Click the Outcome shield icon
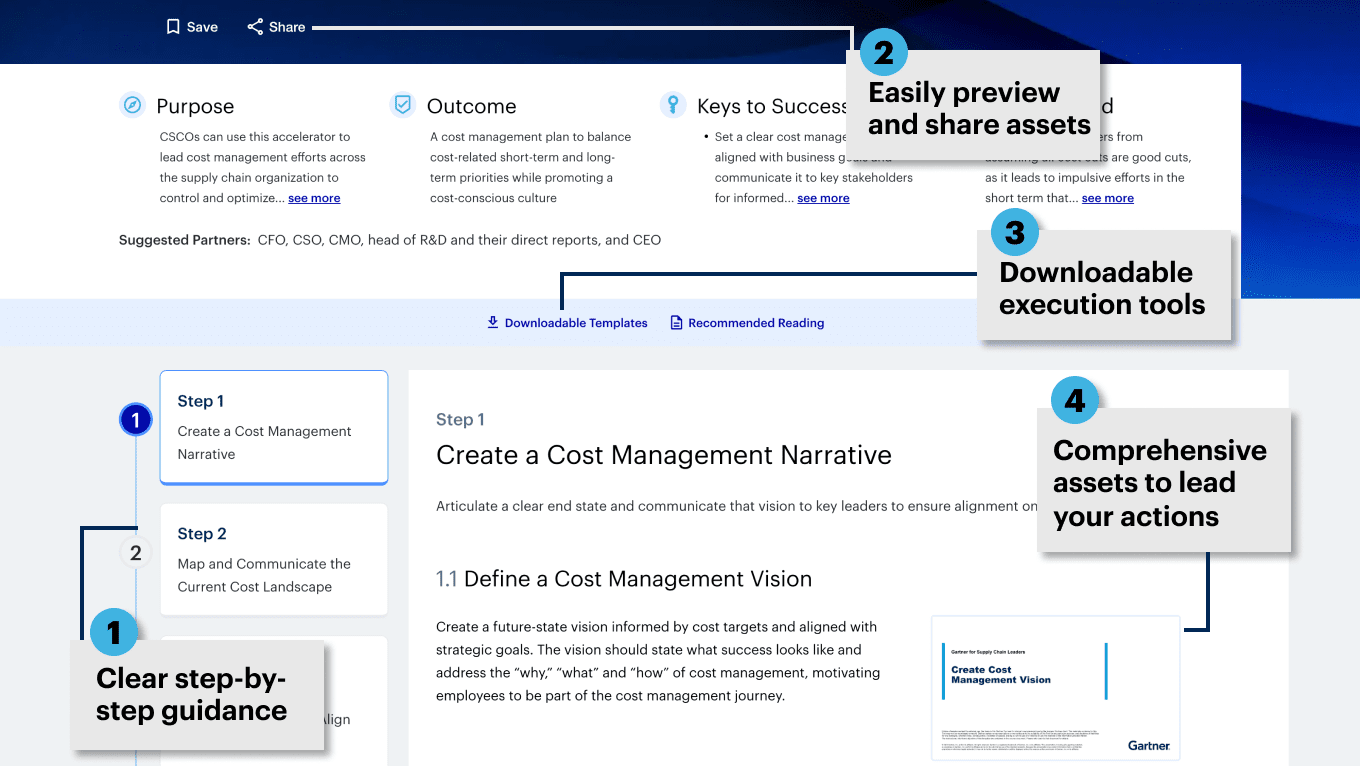1360x766 pixels. pos(402,105)
